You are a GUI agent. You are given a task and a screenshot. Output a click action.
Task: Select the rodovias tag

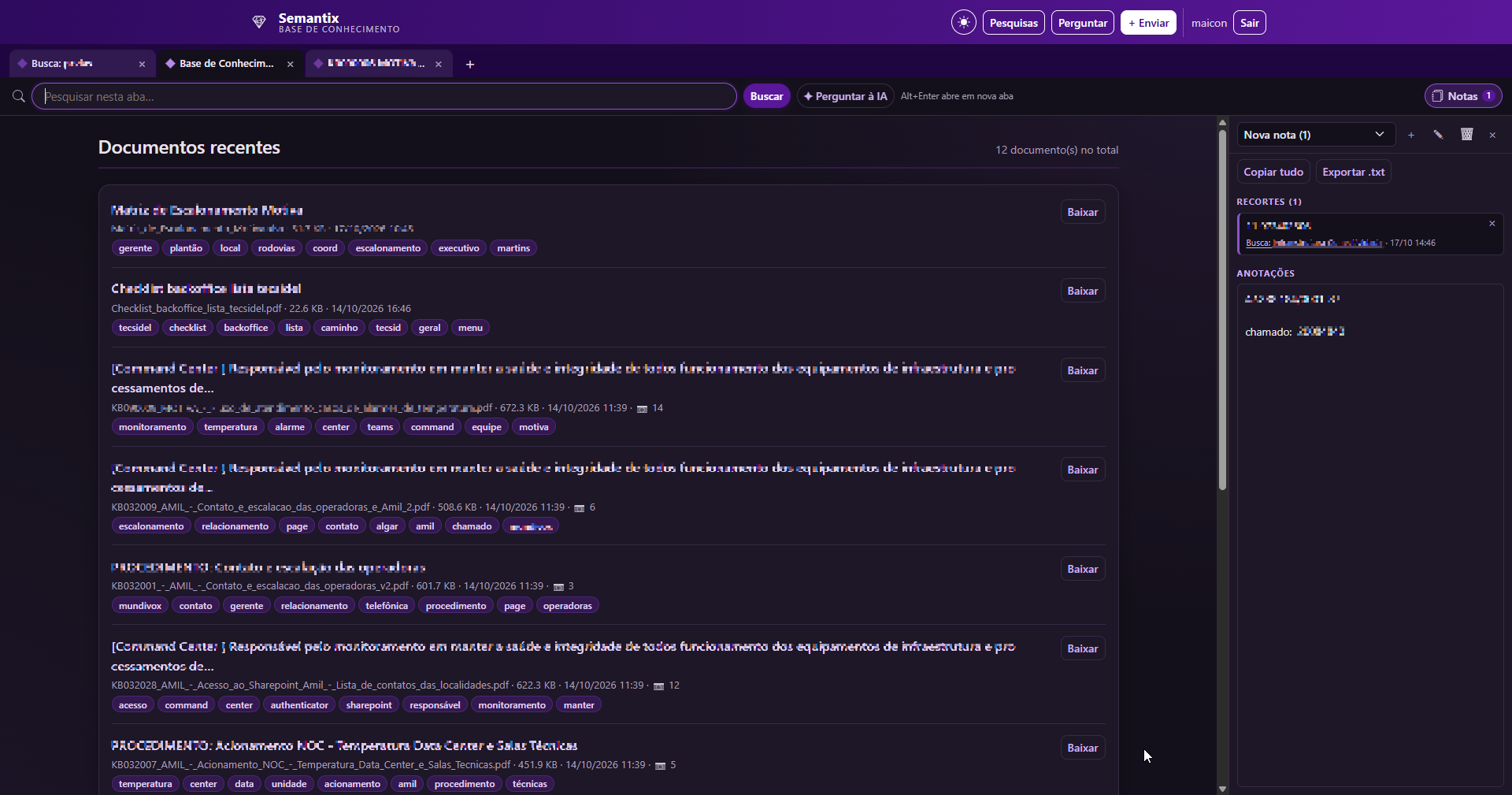tap(276, 248)
